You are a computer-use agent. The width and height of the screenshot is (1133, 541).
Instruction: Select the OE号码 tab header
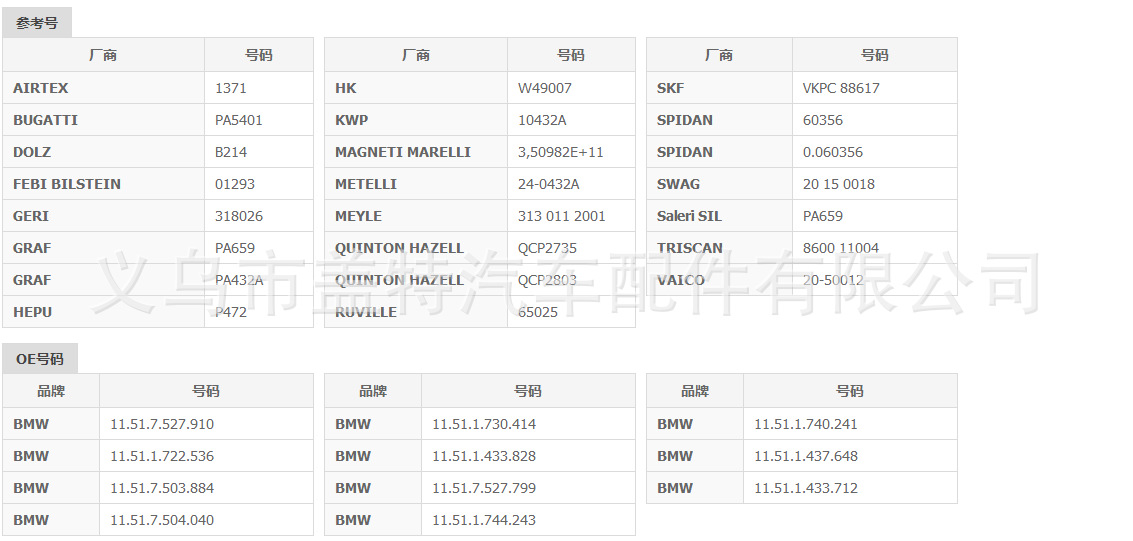tap(40, 359)
